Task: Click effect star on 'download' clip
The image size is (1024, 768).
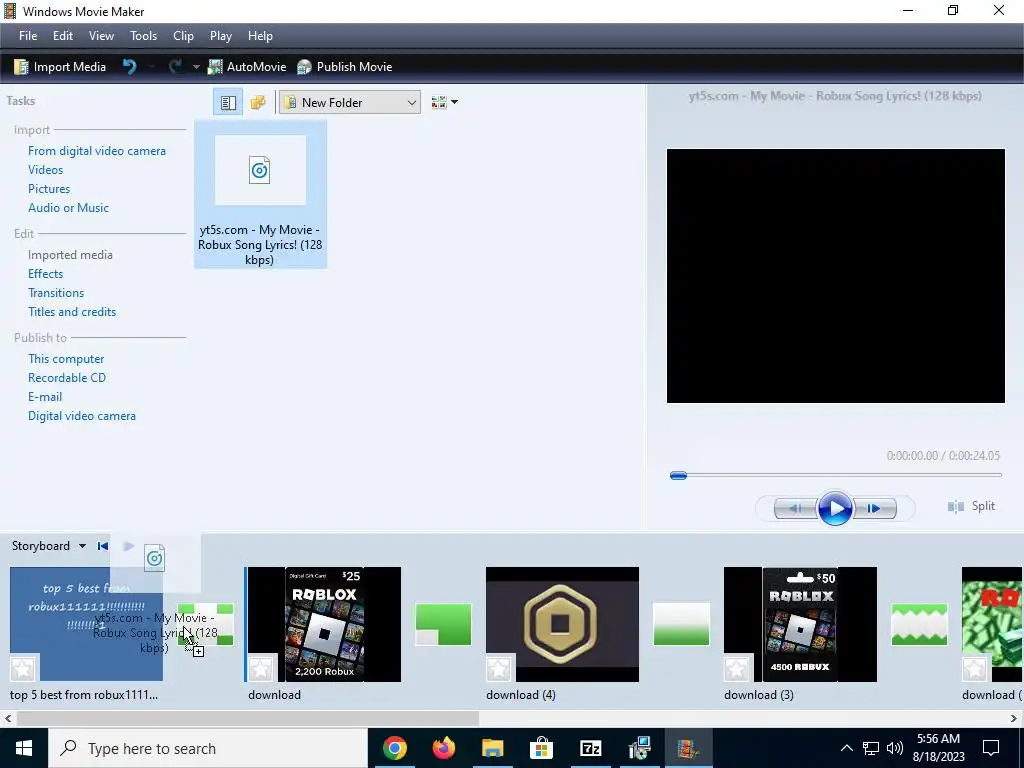Action: (x=261, y=669)
